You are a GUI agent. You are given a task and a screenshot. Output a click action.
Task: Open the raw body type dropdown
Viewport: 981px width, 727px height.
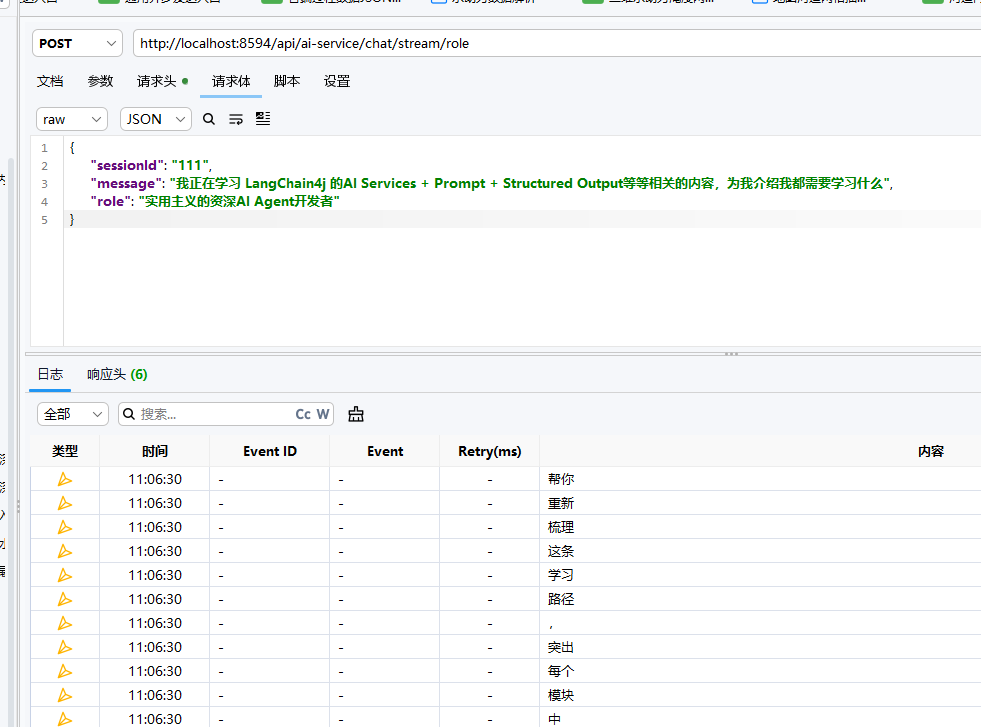[x=72, y=119]
